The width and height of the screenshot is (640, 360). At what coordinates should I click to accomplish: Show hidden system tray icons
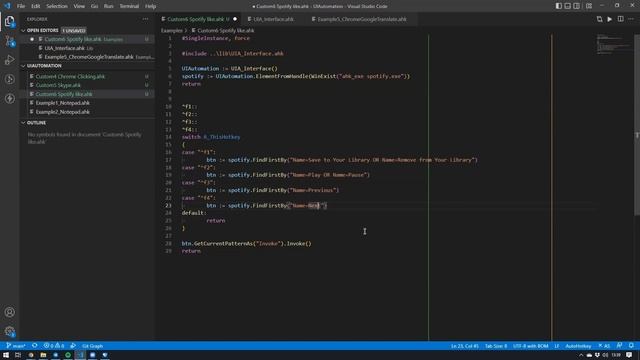click(x=581, y=355)
